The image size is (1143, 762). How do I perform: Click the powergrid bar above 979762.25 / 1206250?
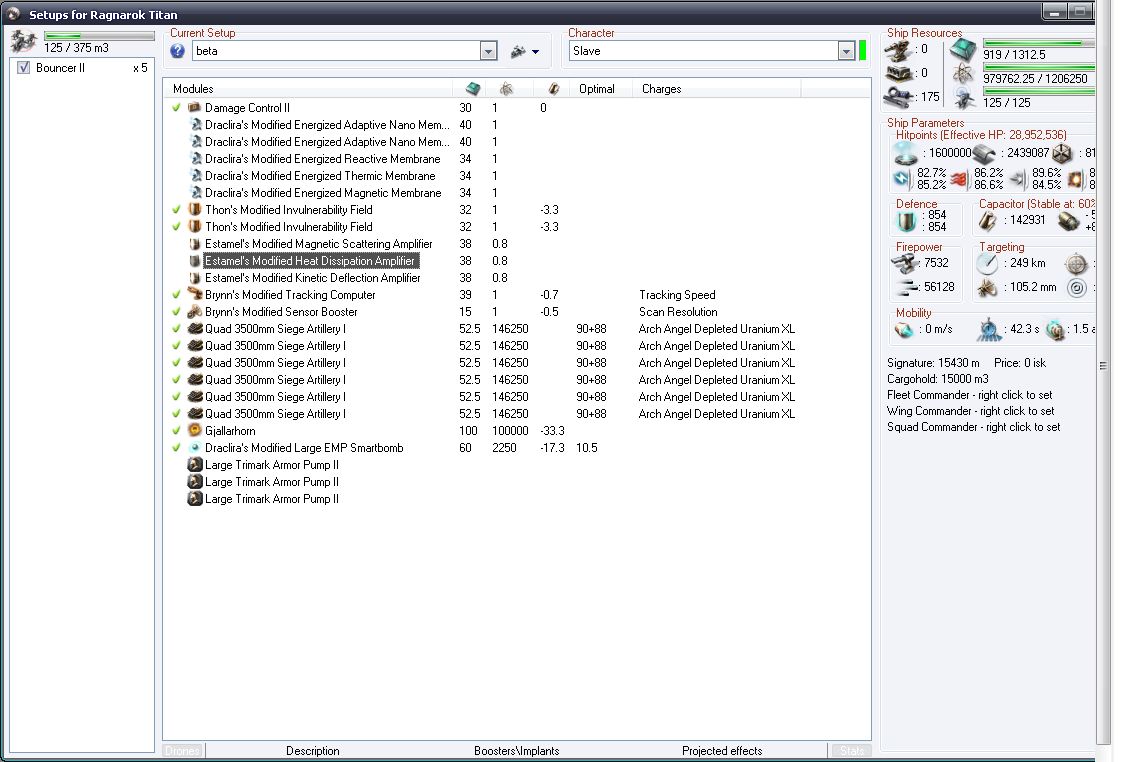point(1039,67)
